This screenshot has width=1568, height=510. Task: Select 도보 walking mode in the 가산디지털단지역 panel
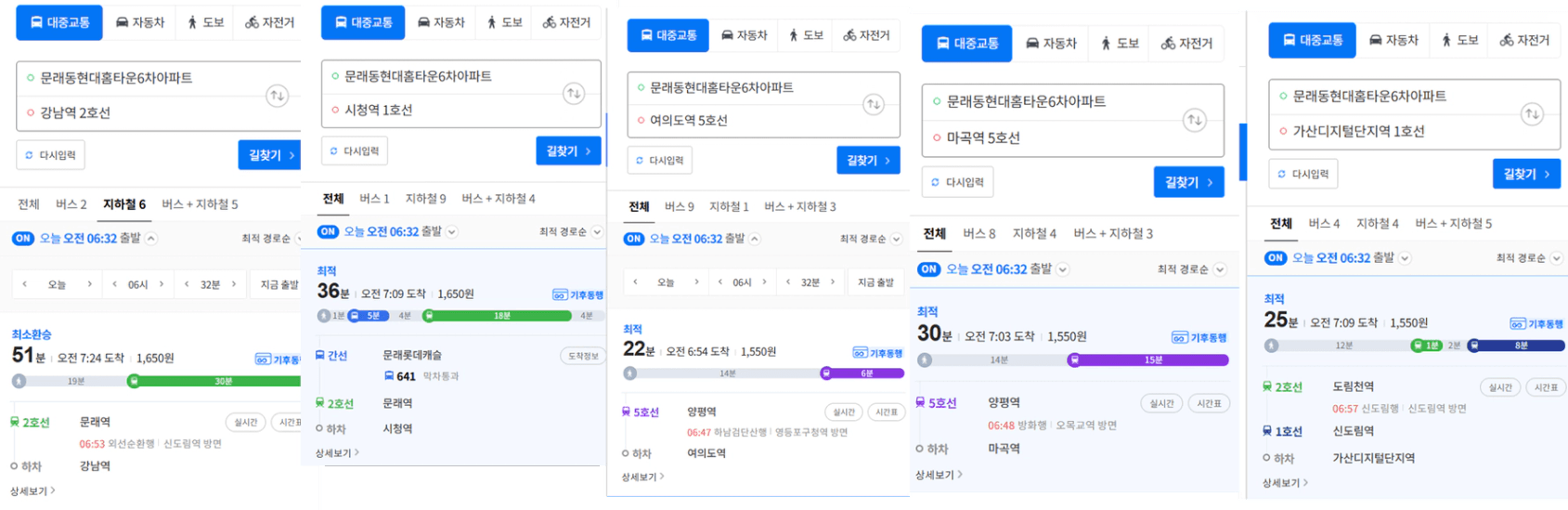point(1460,40)
